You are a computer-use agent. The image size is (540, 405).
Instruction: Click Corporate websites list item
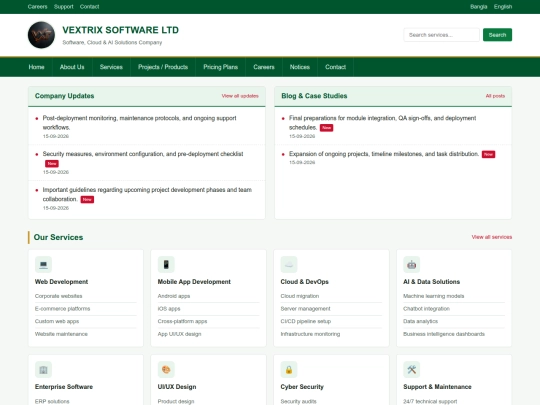[x=59, y=296]
